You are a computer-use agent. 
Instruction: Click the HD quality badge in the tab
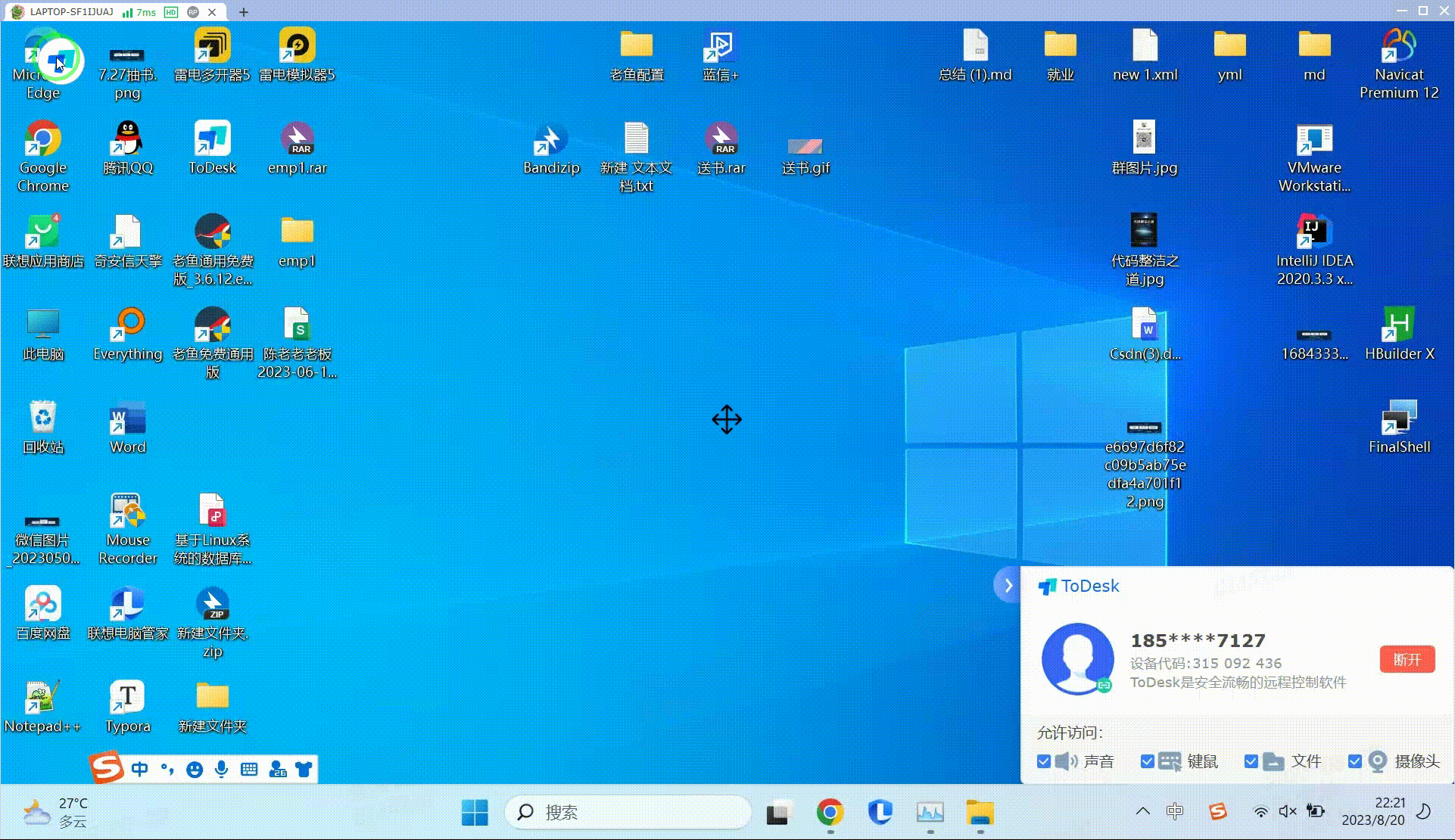coord(171,12)
